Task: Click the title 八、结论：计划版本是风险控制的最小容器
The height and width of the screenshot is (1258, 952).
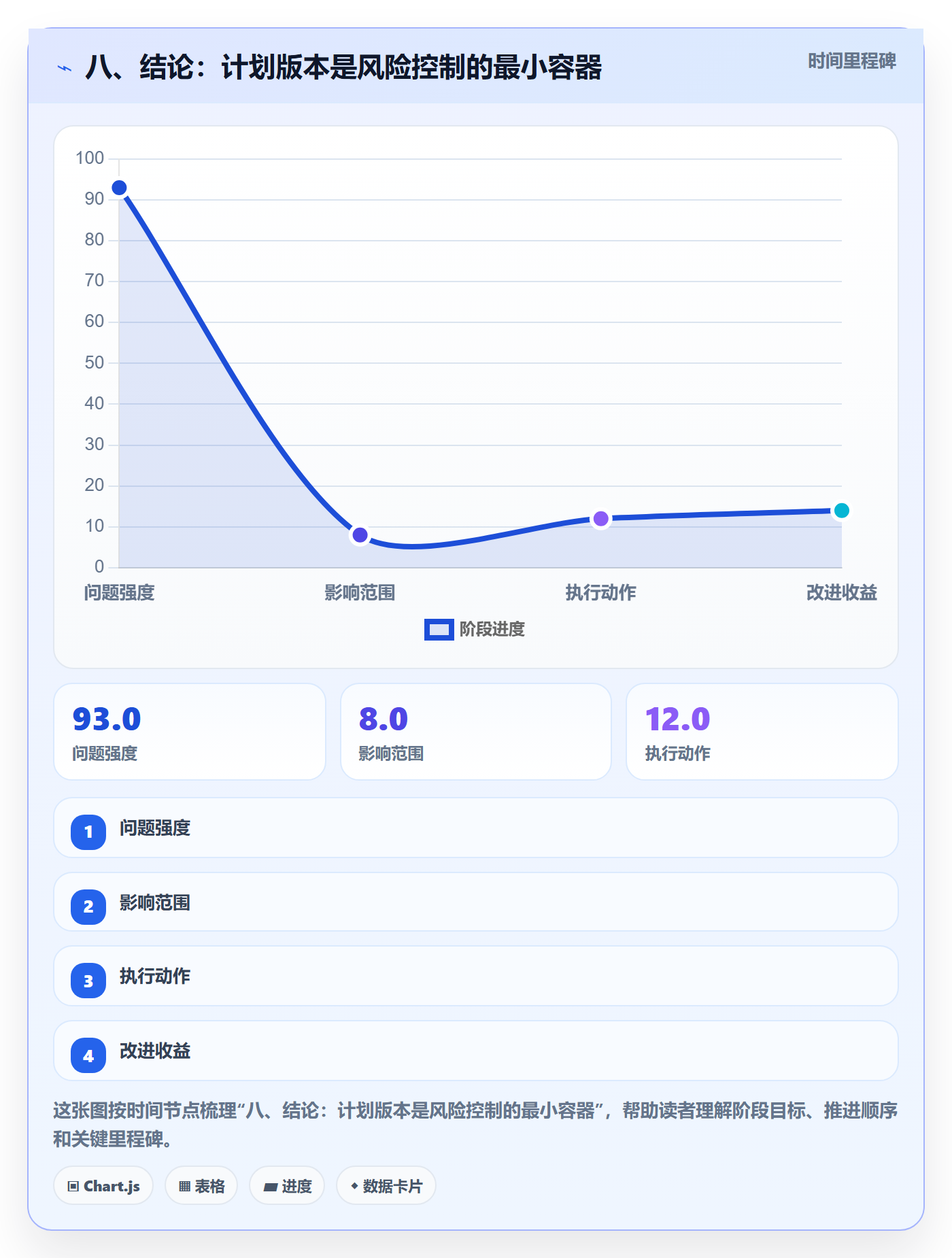Action: pyautogui.click(x=343, y=68)
